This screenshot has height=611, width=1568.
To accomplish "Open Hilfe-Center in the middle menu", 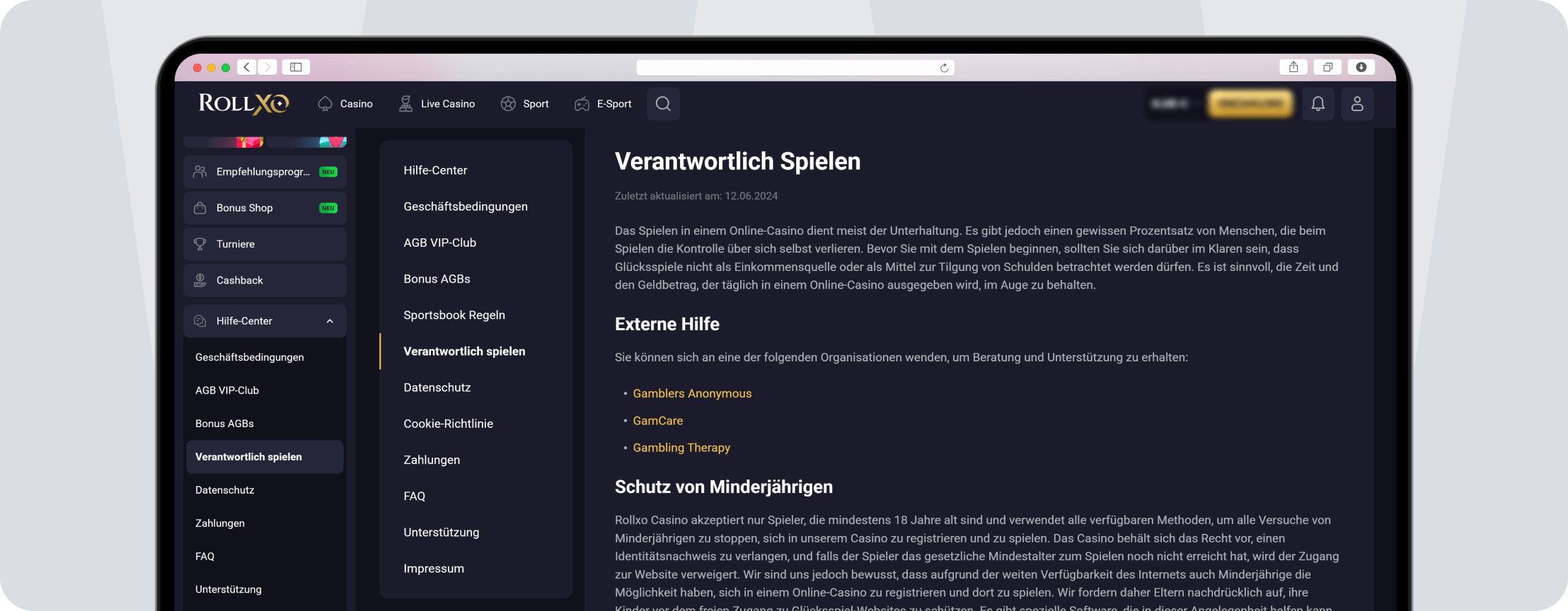I will click(435, 170).
